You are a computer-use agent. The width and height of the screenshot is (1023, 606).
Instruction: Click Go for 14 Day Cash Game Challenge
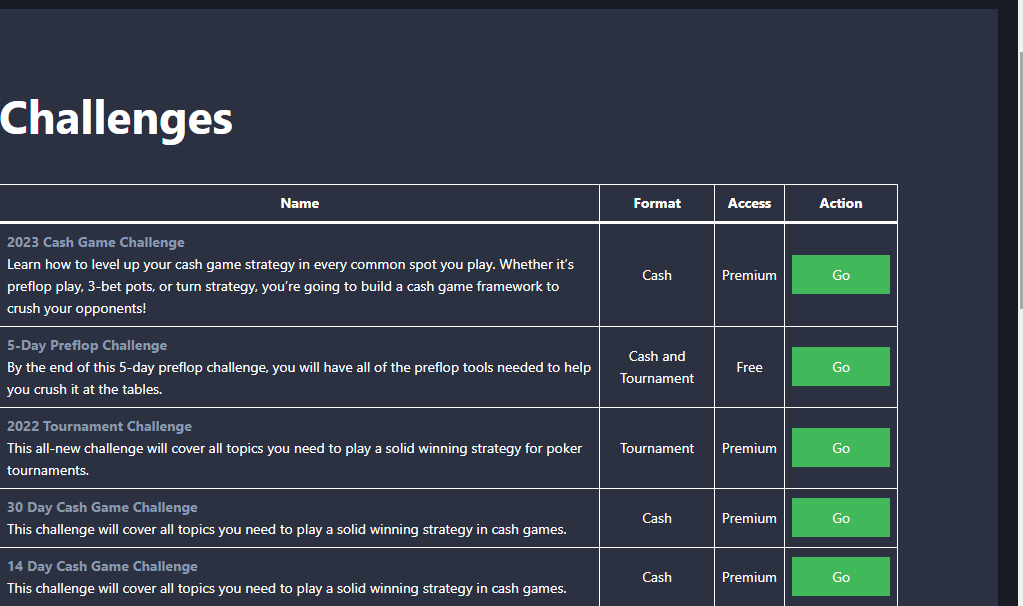tap(840, 577)
